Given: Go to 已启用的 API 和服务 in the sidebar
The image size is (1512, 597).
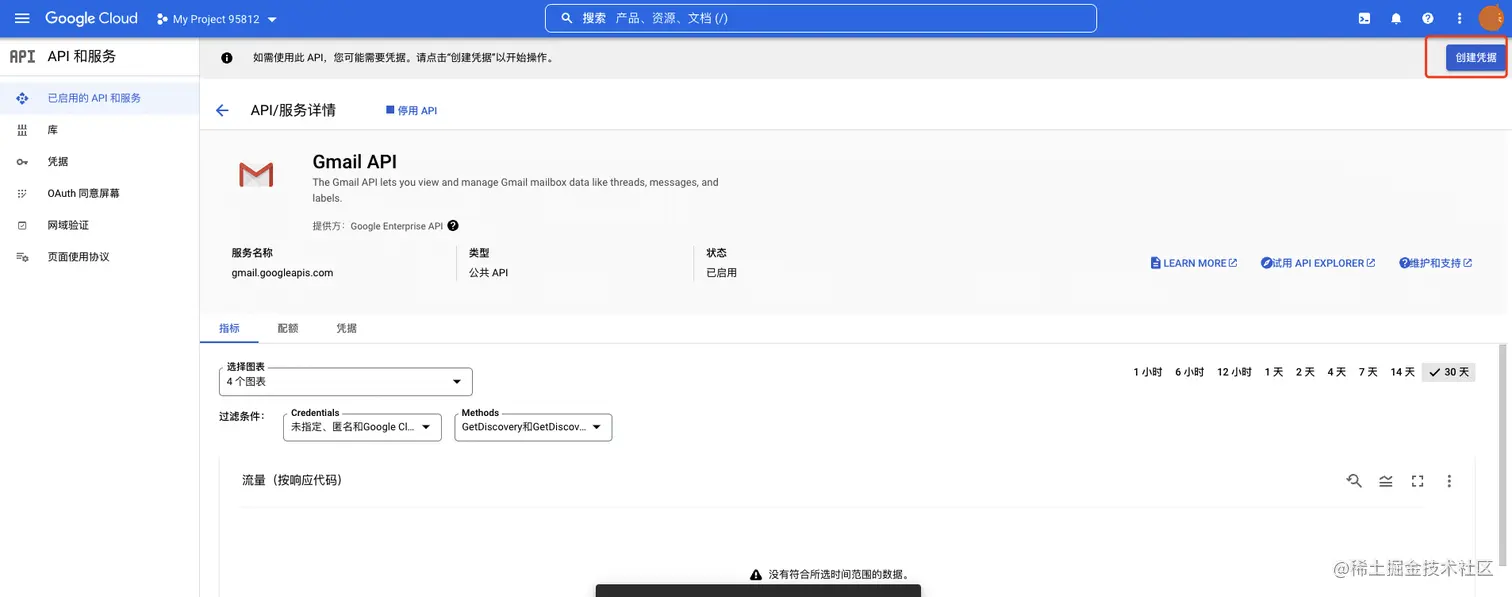Looking at the screenshot, I should 99,98.
